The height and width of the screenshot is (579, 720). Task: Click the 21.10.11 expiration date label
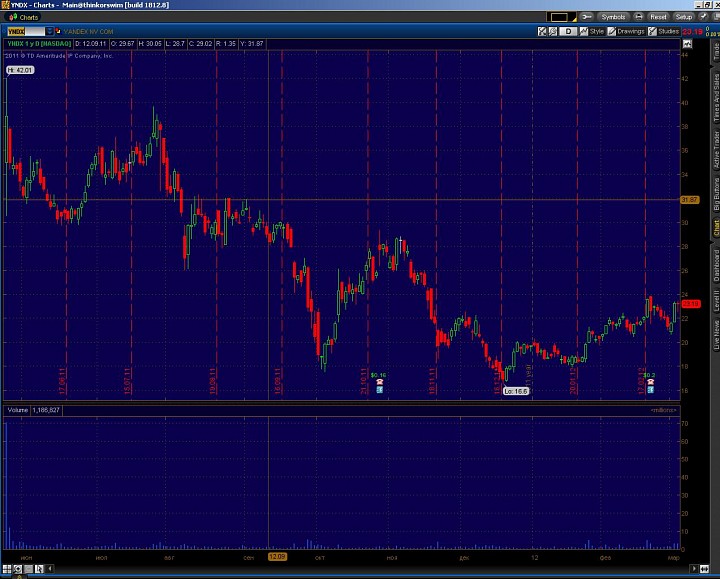[363, 381]
